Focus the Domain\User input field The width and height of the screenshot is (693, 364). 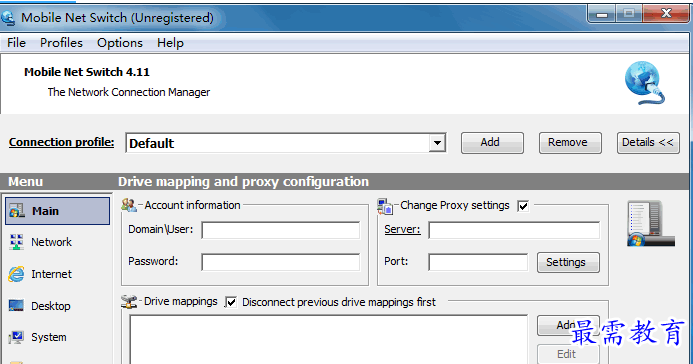point(281,230)
